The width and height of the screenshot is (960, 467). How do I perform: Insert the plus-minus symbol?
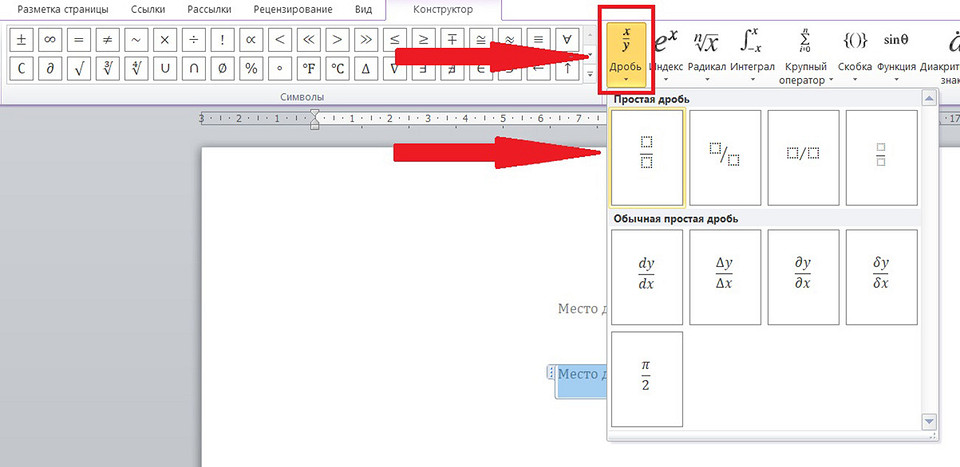[x=20, y=40]
